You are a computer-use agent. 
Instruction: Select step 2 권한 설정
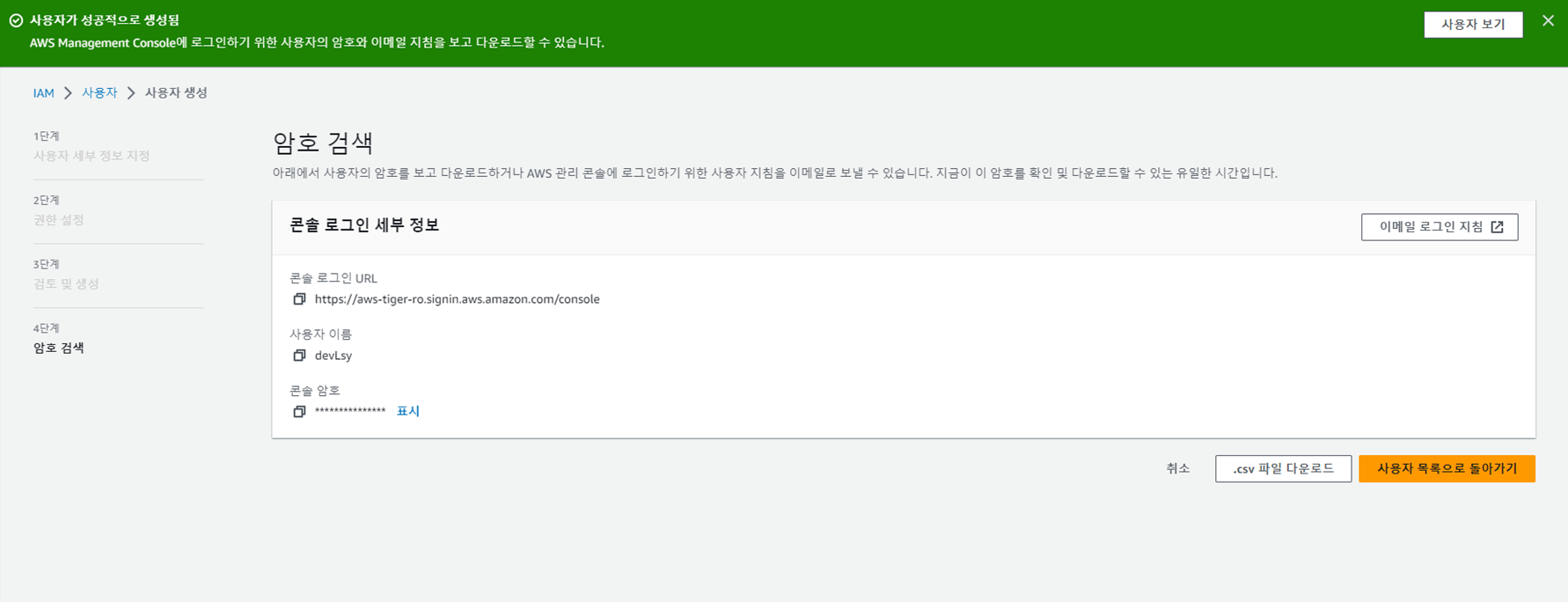(x=59, y=220)
